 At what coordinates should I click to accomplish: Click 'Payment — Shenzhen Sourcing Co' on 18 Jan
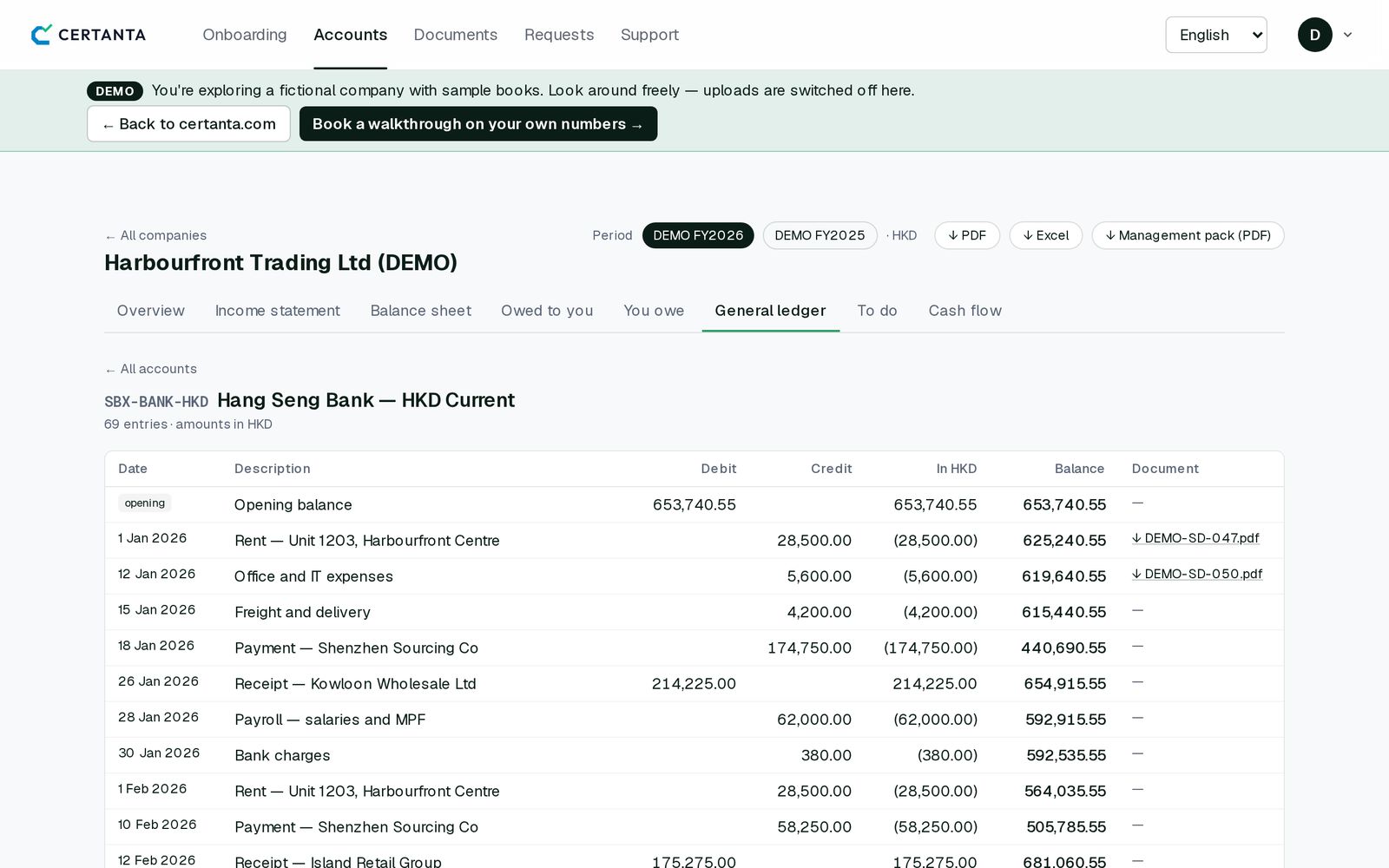[356, 648]
